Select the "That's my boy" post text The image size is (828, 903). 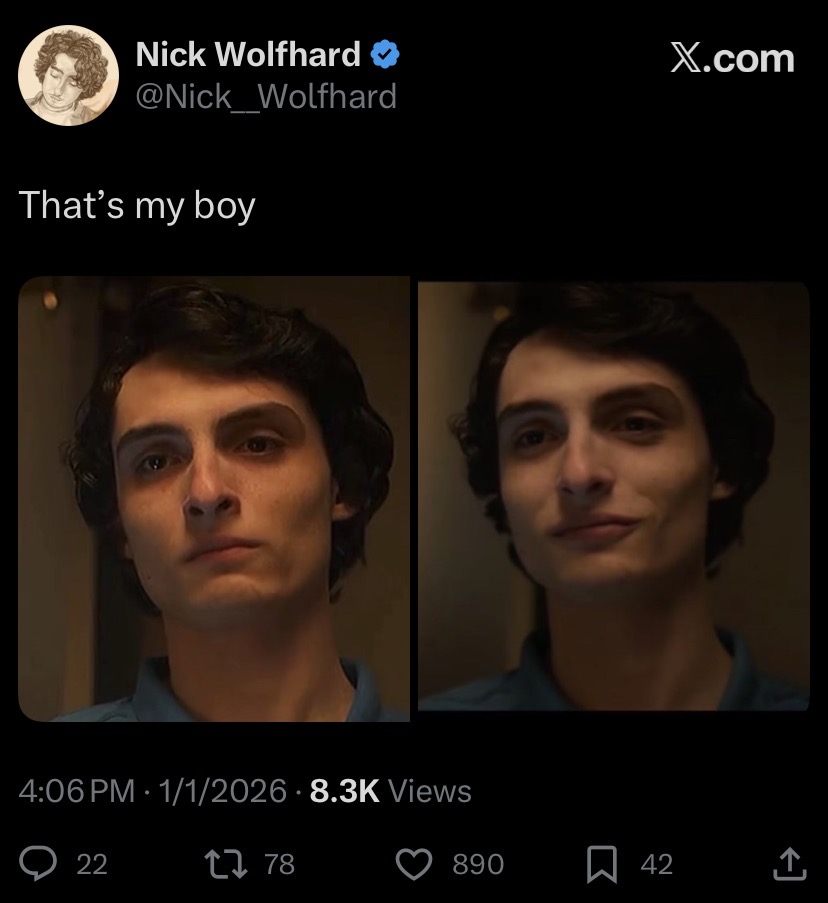coord(137,206)
